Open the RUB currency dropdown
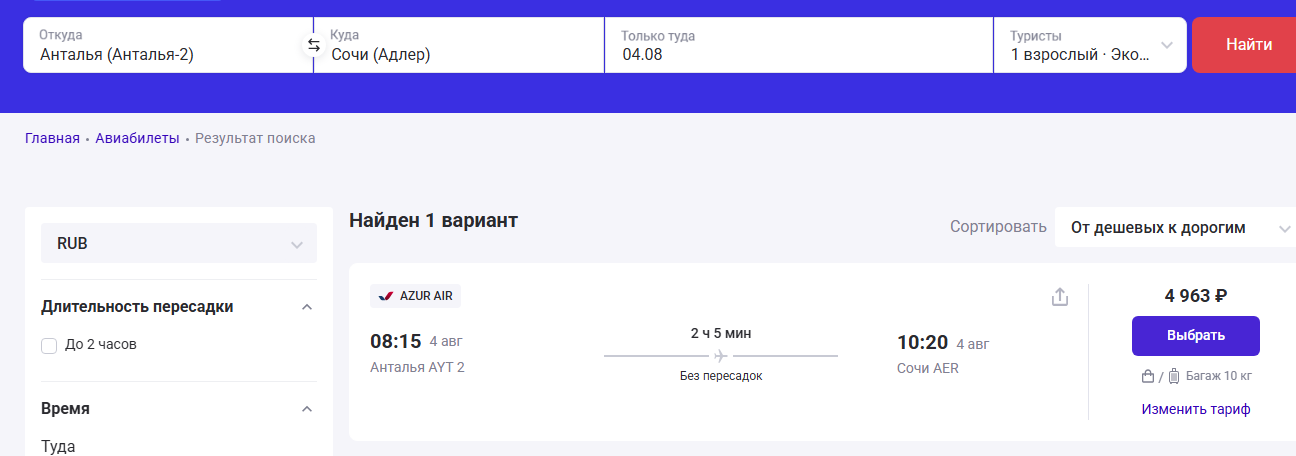Viewport: 1296px width, 456px height. [x=179, y=243]
